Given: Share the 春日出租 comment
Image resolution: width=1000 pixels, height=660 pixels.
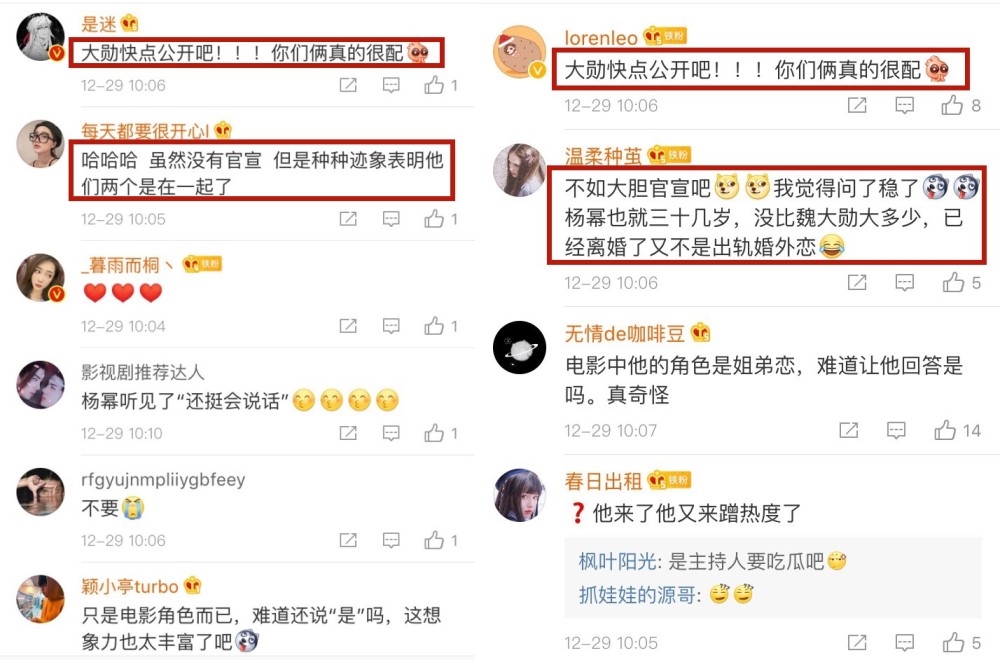Looking at the screenshot, I should pyautogui.click(x=857, y=642).
